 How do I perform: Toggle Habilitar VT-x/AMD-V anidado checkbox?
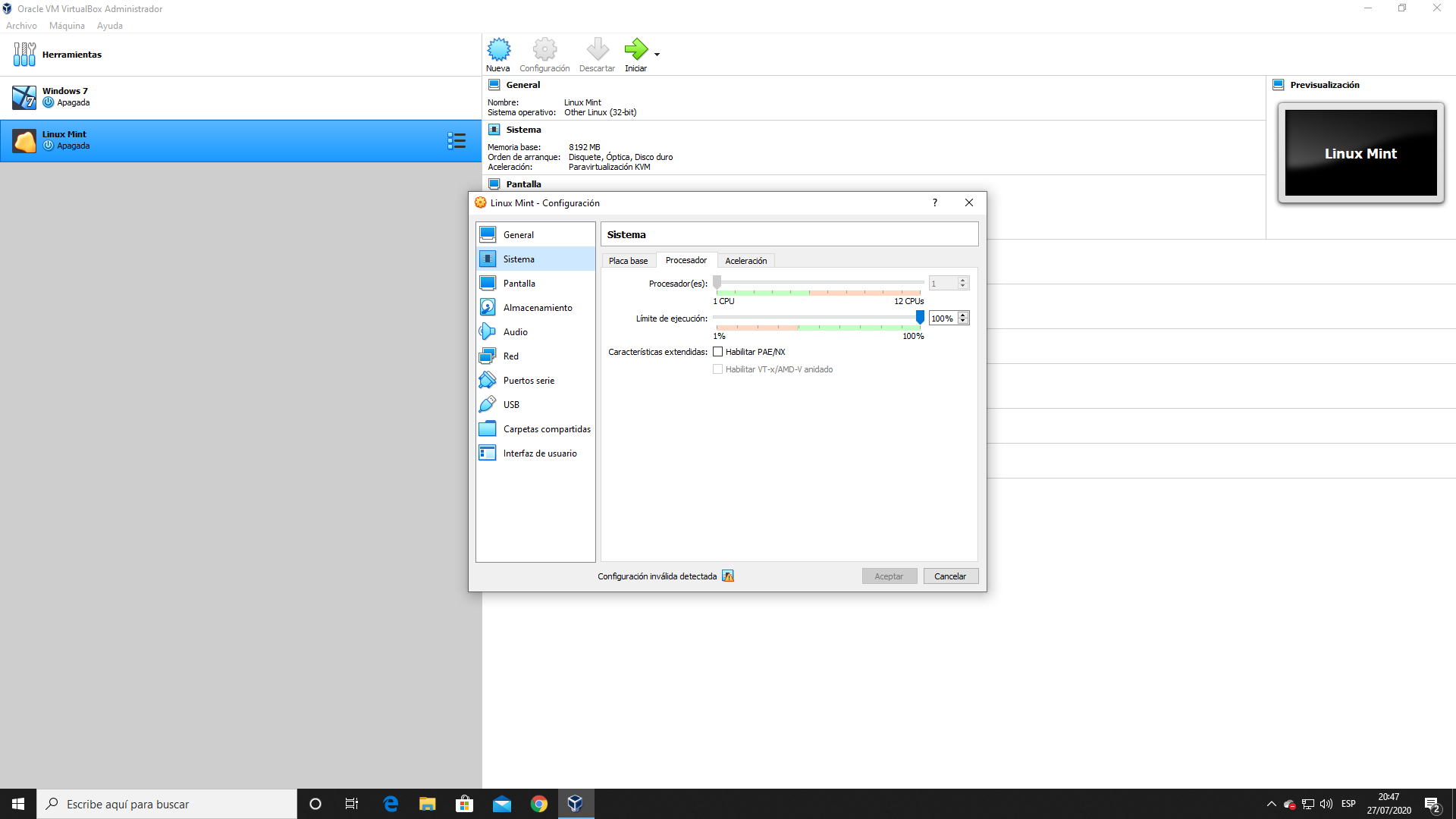(717, 369)
